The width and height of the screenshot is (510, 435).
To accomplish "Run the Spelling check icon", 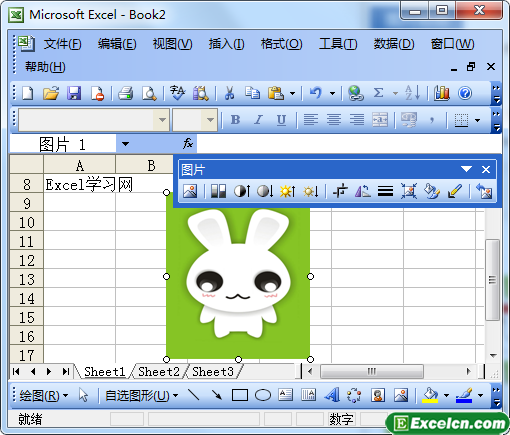I will (x=177, y=93).
